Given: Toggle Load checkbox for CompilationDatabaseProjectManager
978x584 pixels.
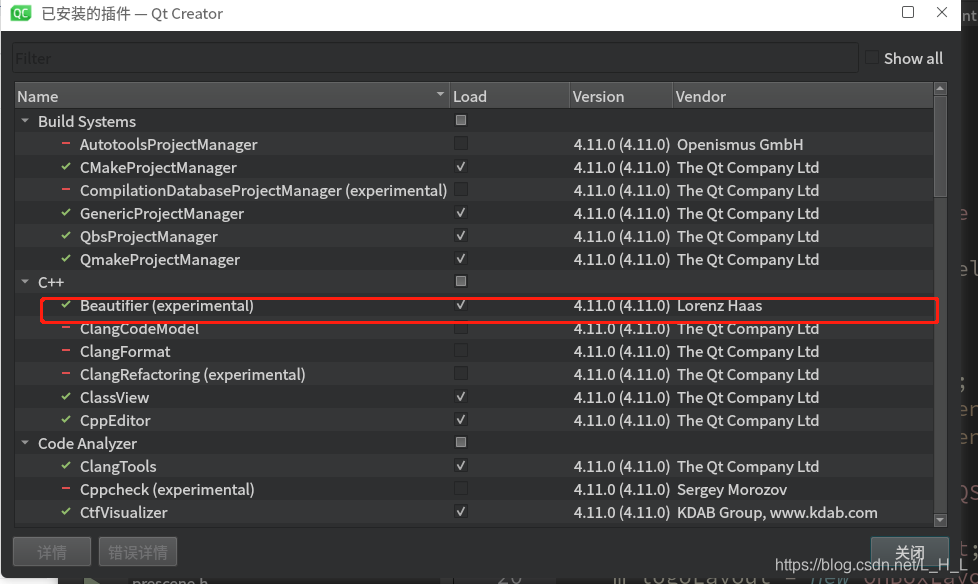Looking at the screenshot, I should pyautogui.click(x=461, y=189).
